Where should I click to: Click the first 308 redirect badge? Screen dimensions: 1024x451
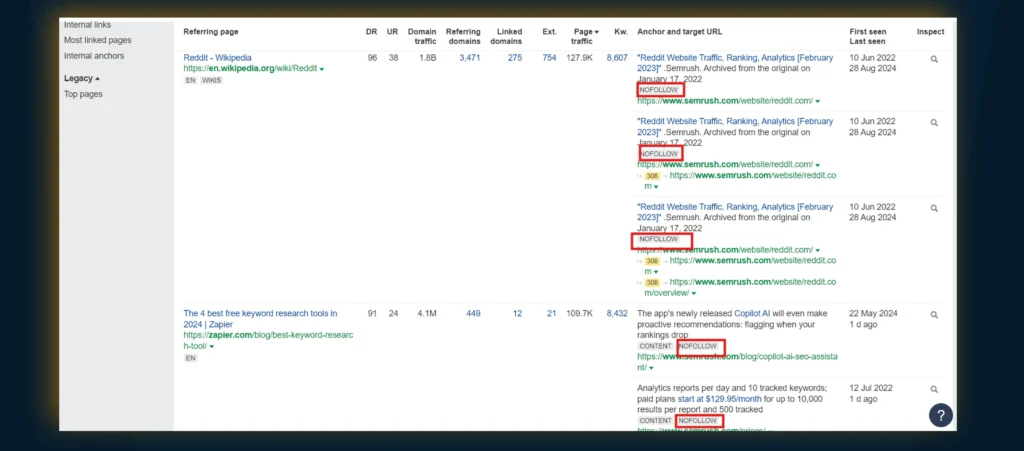point(652,175)
